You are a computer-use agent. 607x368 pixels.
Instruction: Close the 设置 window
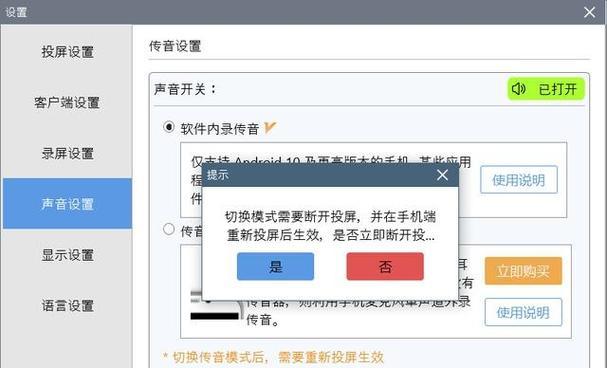point(590,12)
